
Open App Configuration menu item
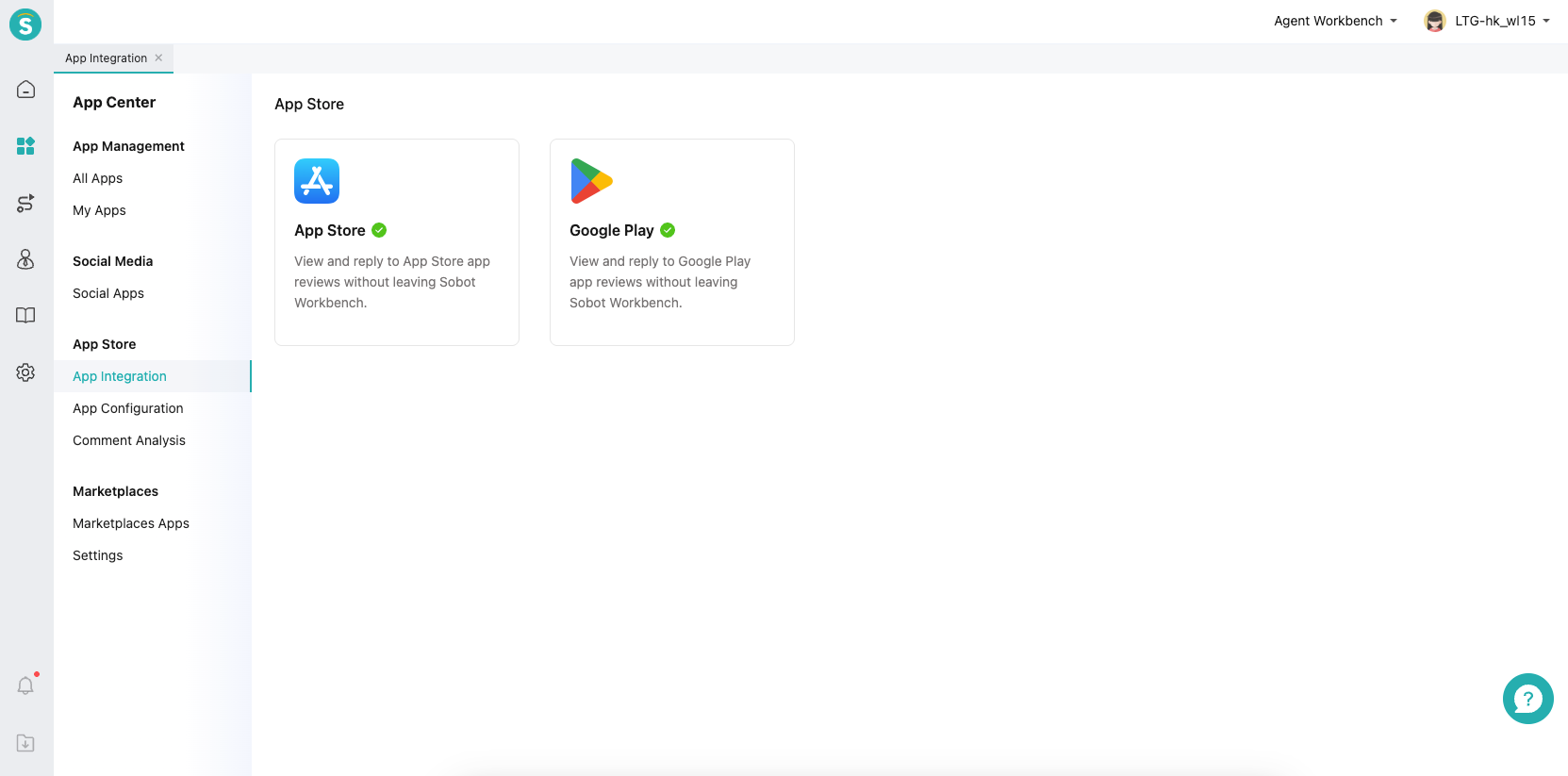coord(128,408)
